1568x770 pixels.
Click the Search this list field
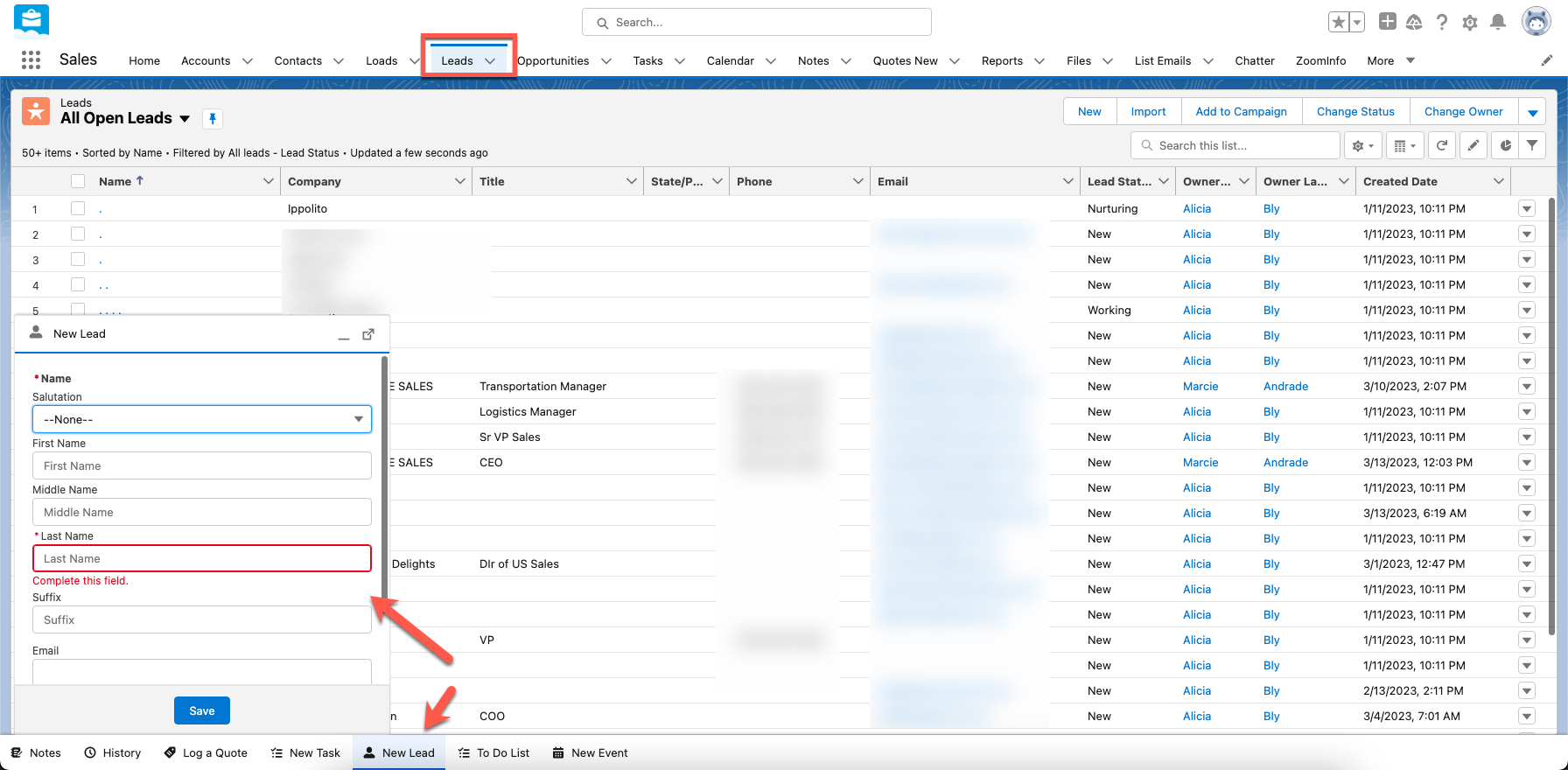(x=1235, y=145)
